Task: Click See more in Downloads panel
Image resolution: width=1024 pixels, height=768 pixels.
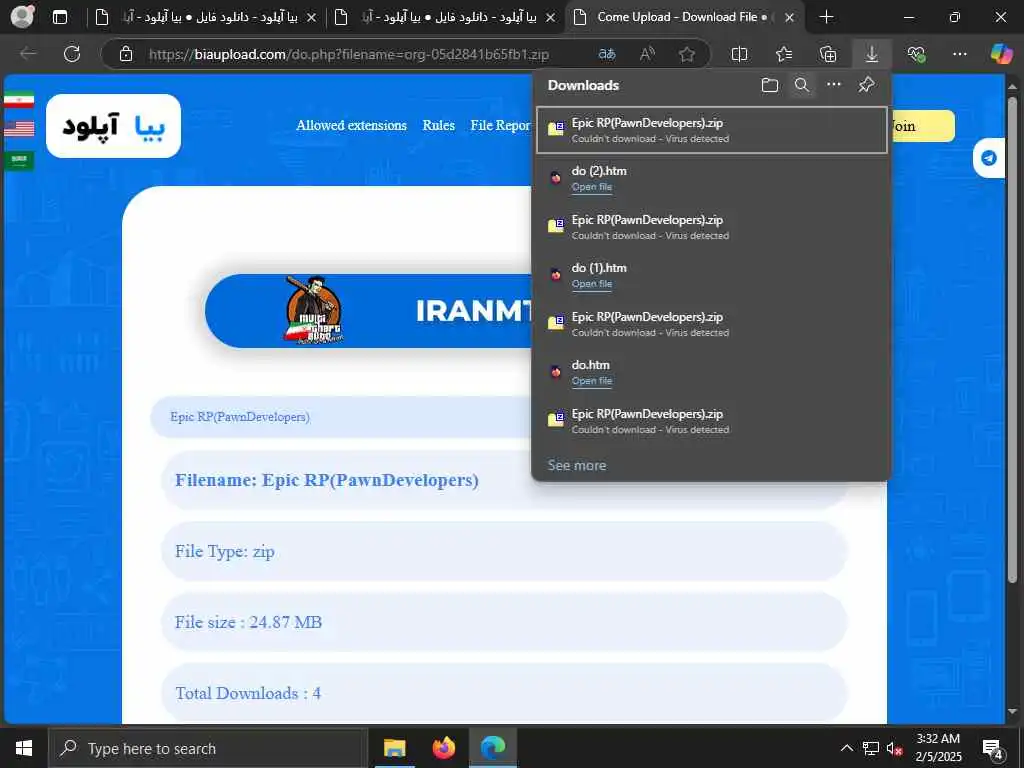Action: 577,466
